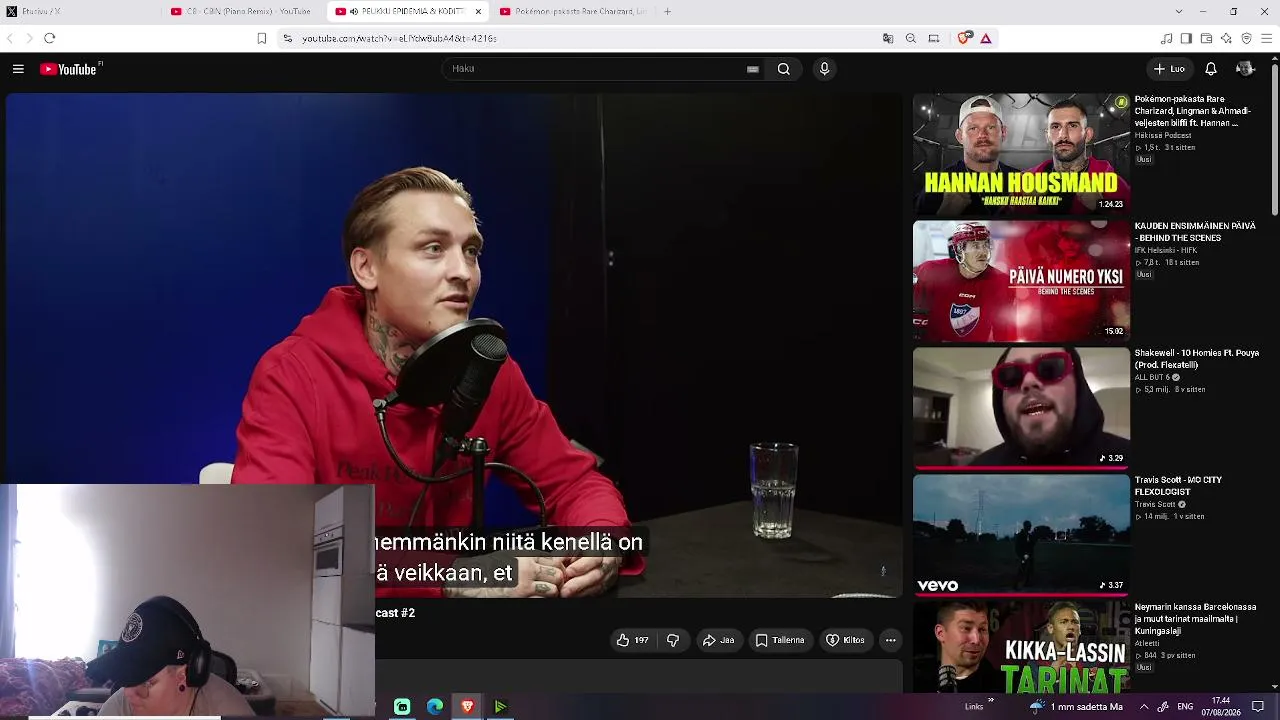Open 'Kauden ensimmäinen päivä - Behind the Scenes' title
1280x720 pixels.
[x=1195, y=232]
